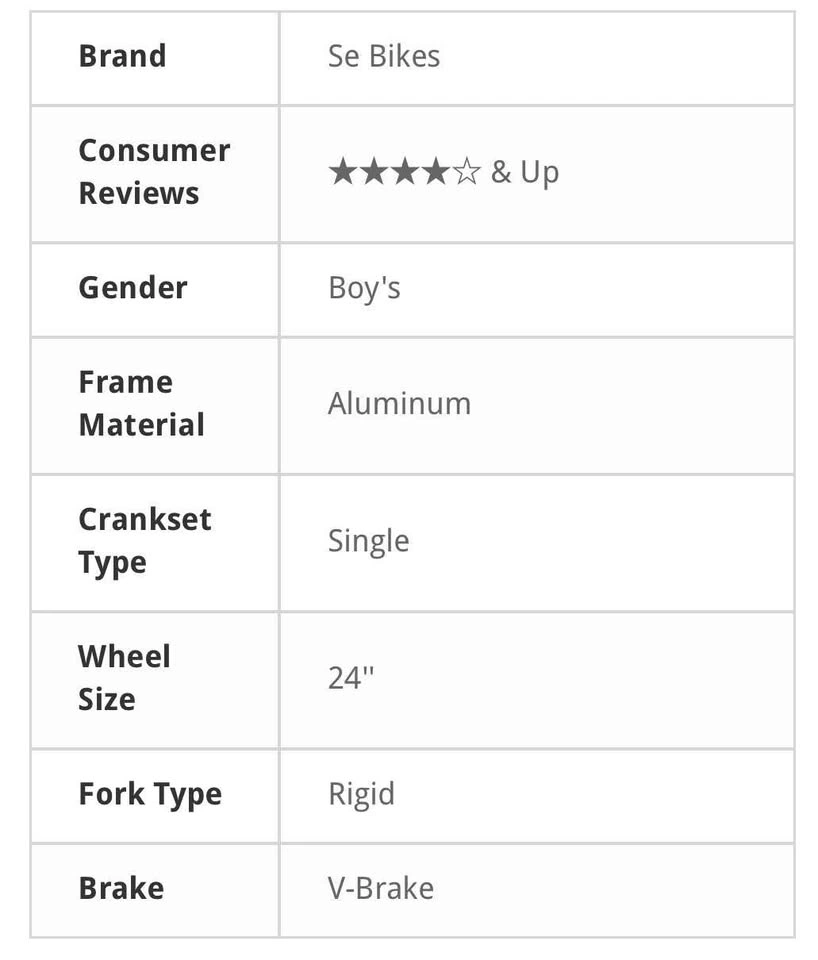Select the Brand row label
The height and width of the screenshot is (960, 818).
122,56
